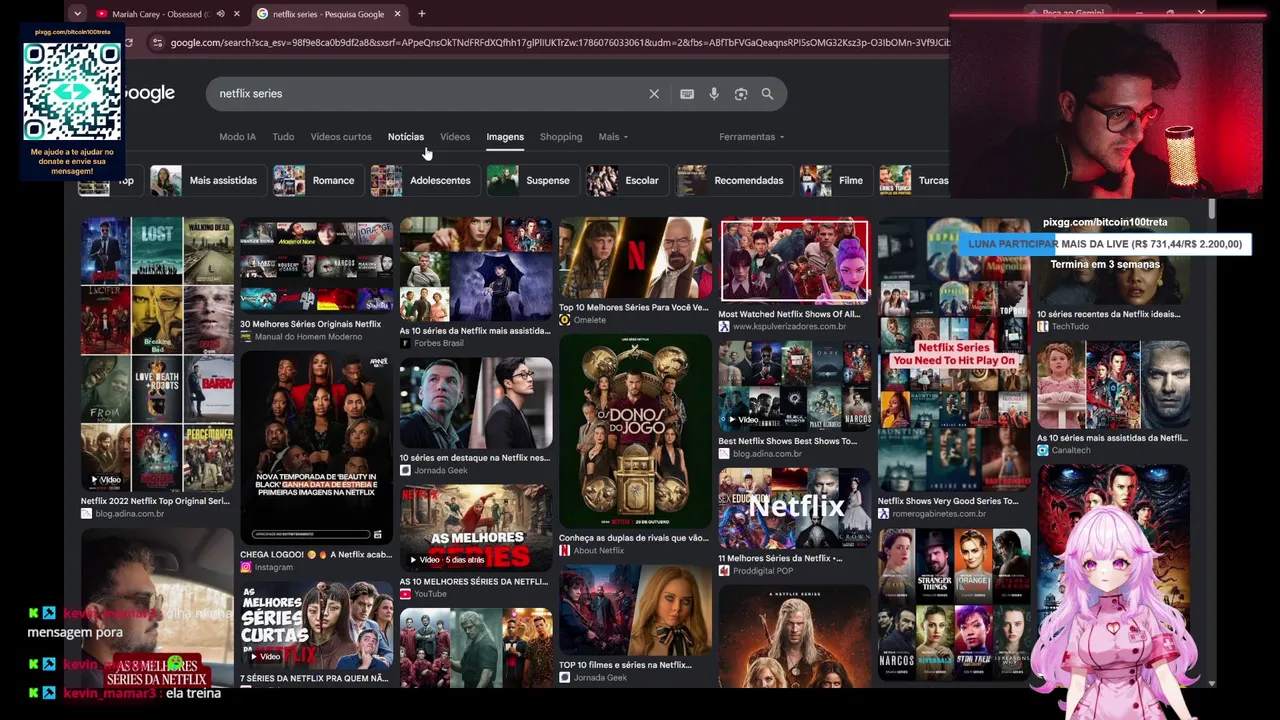Click the YouTube source favicon
Viewport: 1280px width, 720px height.
point(405,594)
